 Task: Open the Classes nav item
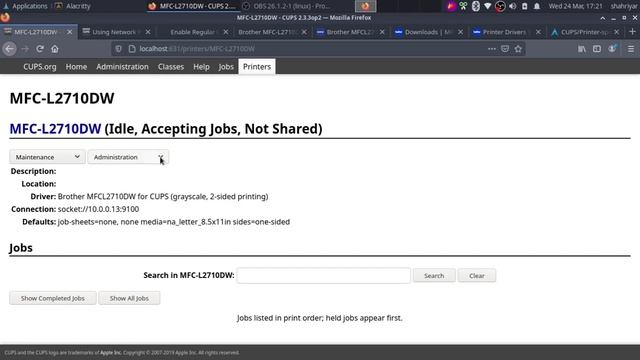coord(171,67)
